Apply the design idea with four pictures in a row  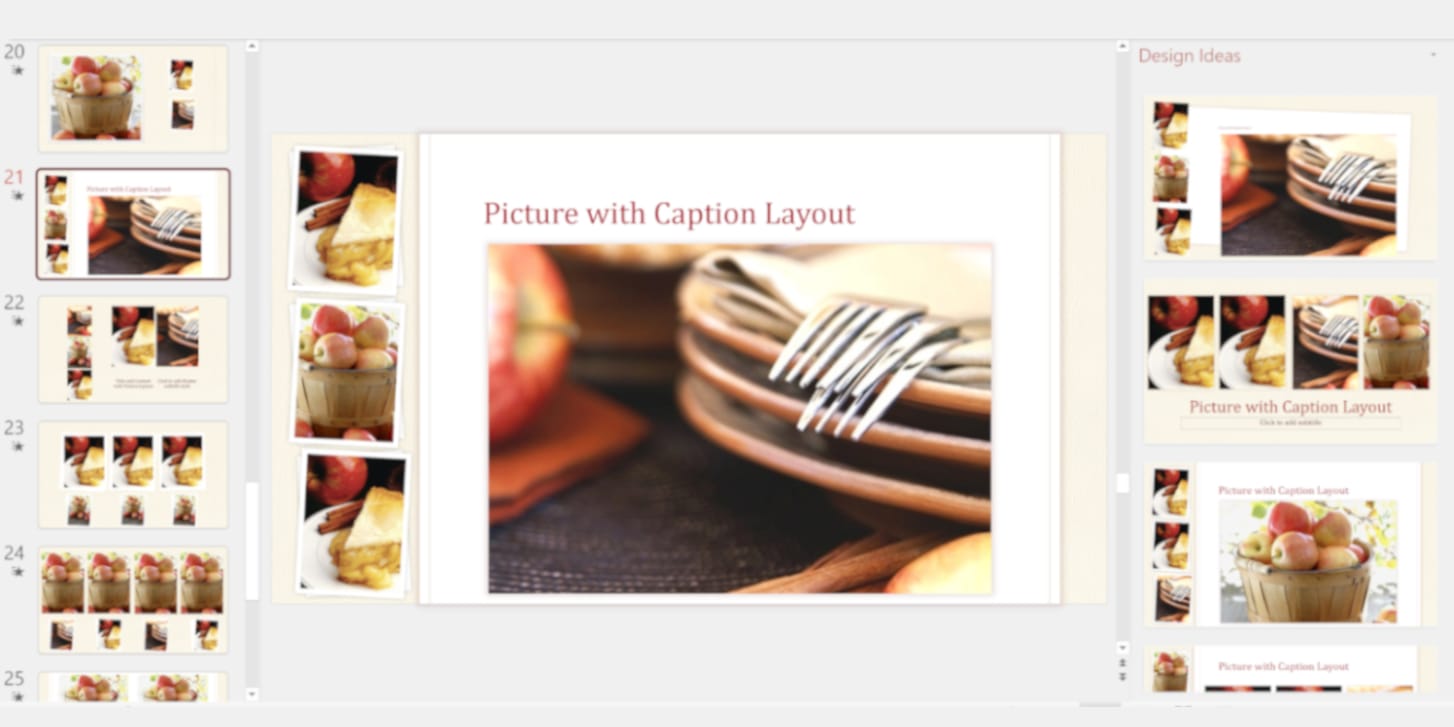(1290, 362)
